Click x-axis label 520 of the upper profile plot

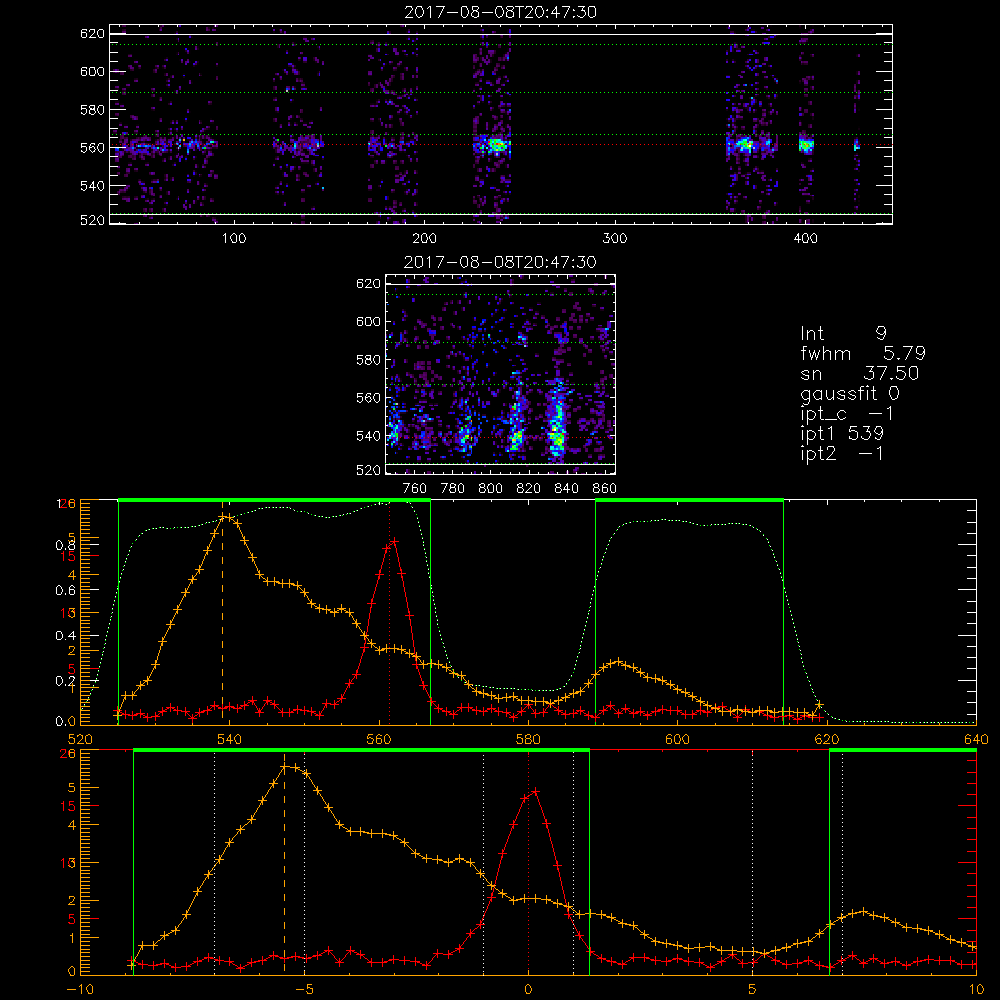[80, 739]
